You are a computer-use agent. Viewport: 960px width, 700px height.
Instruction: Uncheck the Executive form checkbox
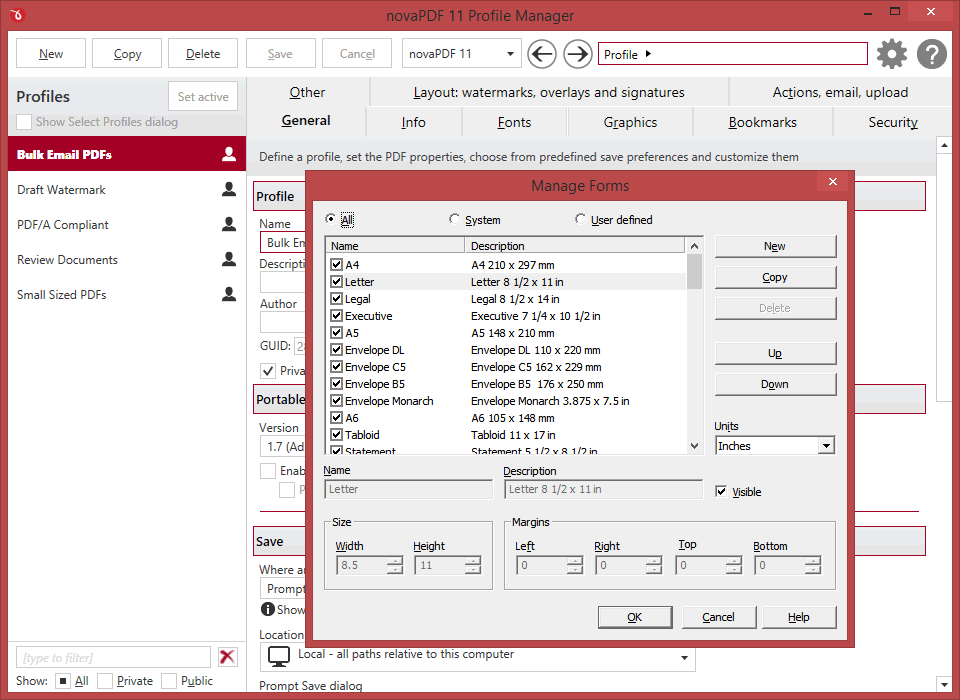click(336, 316)
